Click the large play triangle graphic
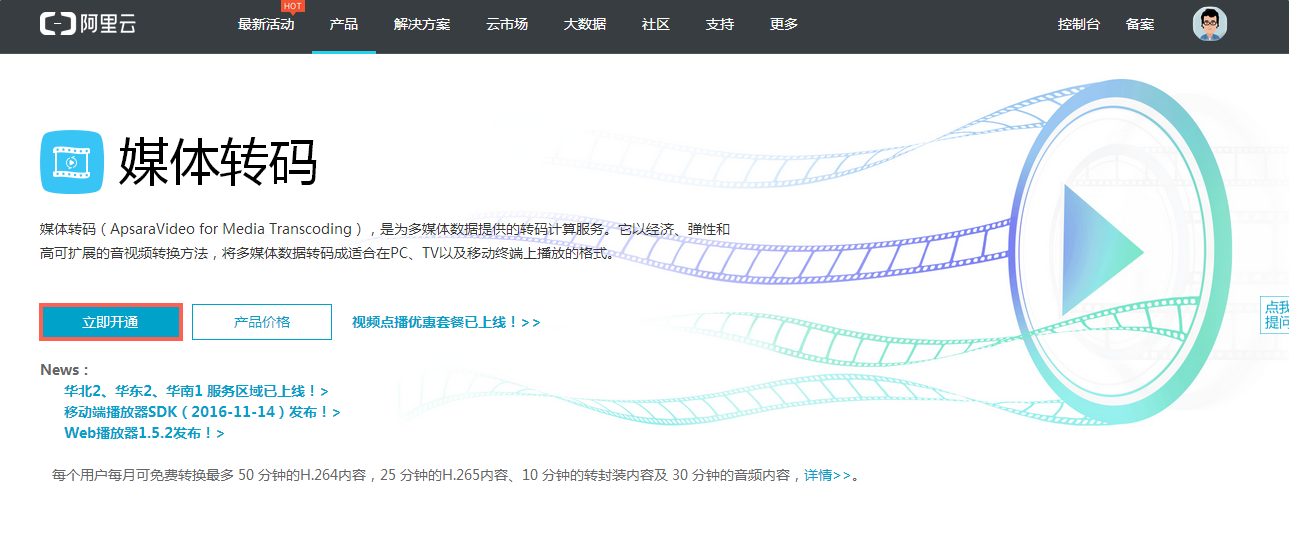 1102,252
